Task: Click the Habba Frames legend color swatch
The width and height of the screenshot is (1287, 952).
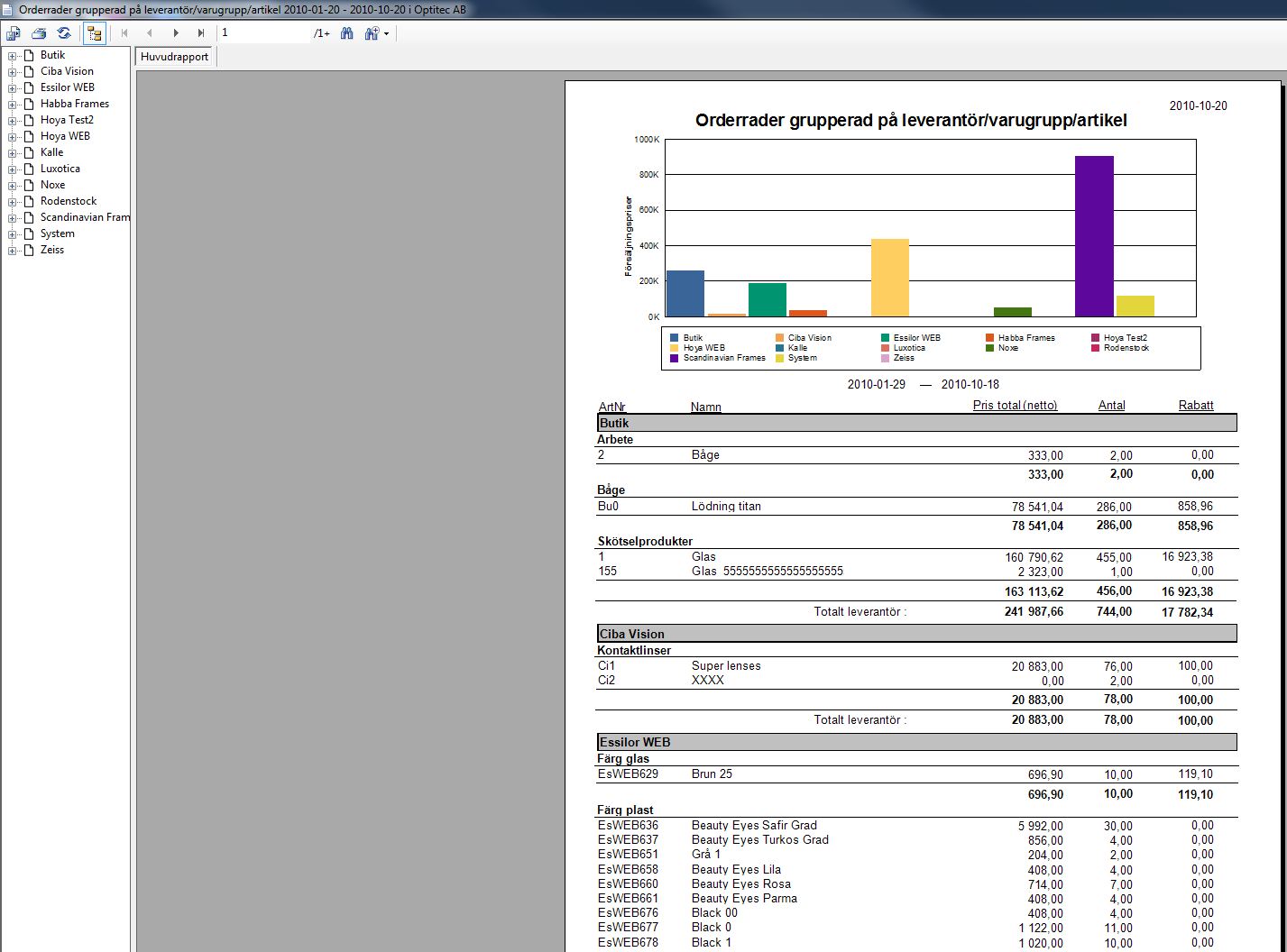Action: pos(989,338)
